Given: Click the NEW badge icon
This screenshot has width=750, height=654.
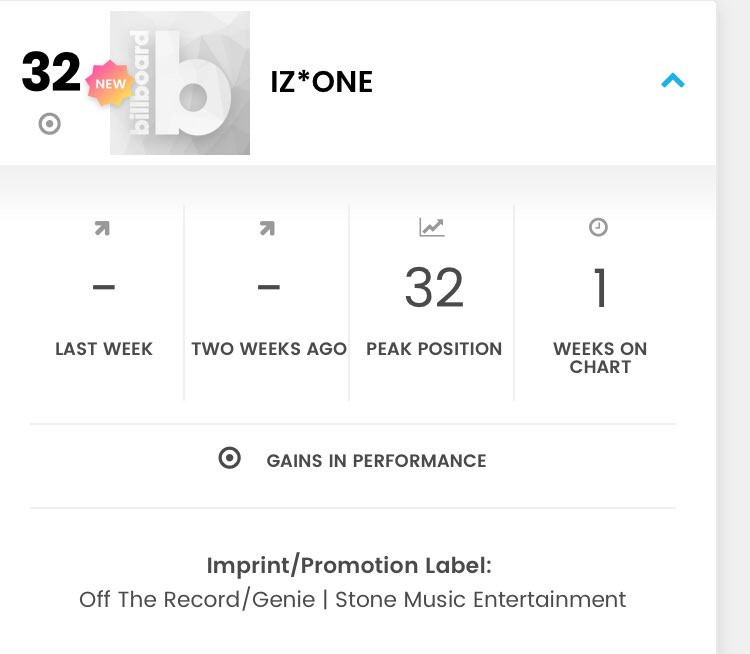Looking at the screenshot, I should (110, 83).
